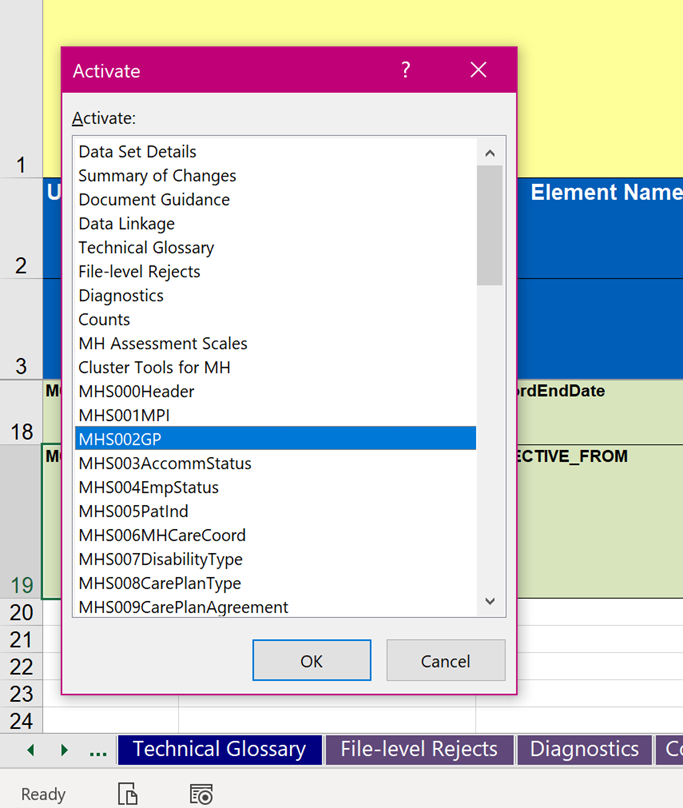
Task: Select row 19 header in the worksheet
Action: [x=21, y=521]
